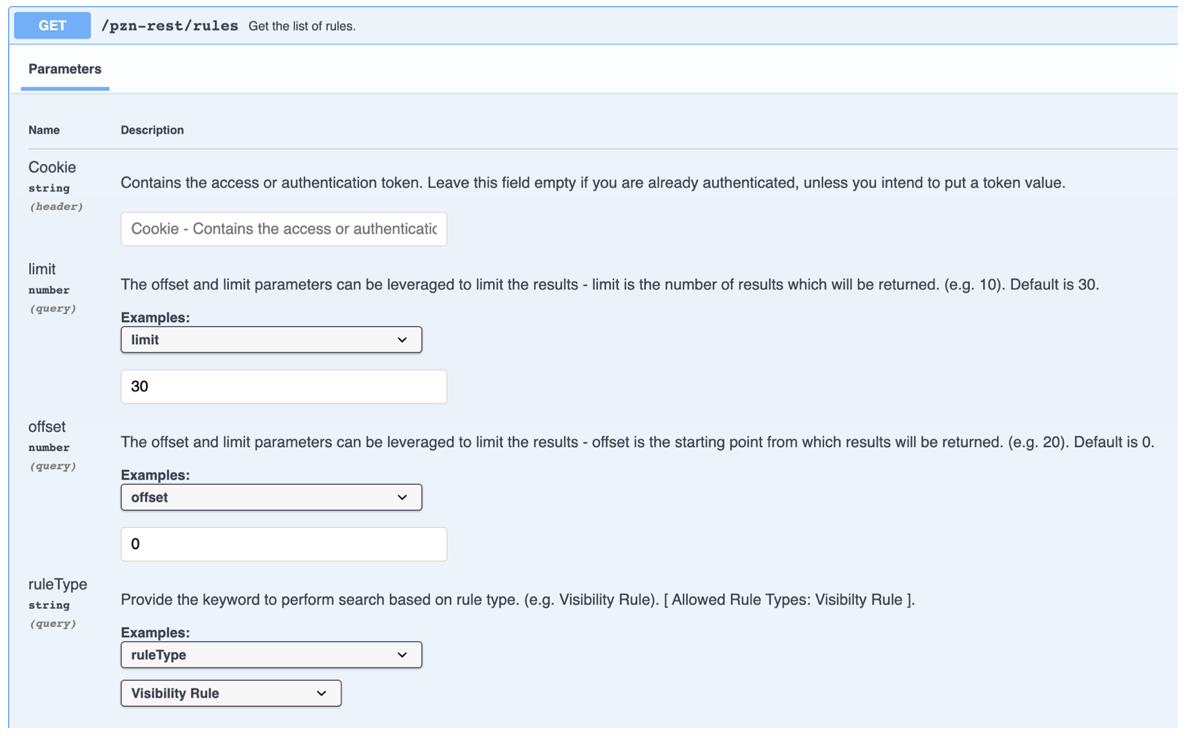This screenshot has width=1186, height=736.
Task: Select the offset value field showing 0
Action: coord(283,544)
